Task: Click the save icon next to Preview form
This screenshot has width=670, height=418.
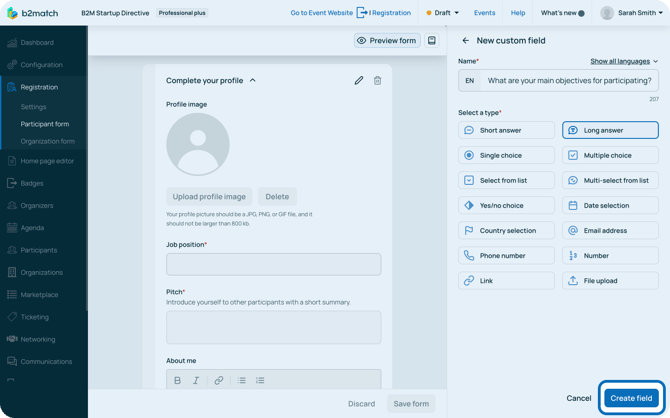Action: click(x=432, y=41)
